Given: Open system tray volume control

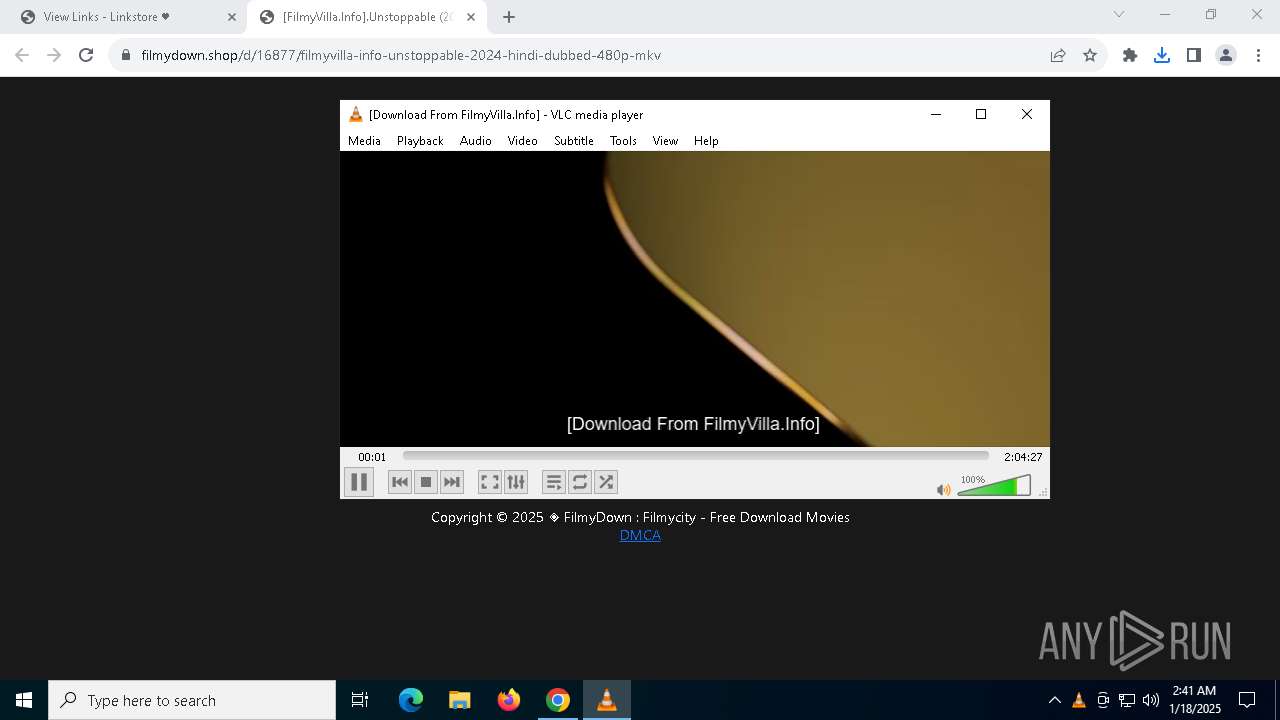Looking at the screenshot, I should pos(1151,700).
